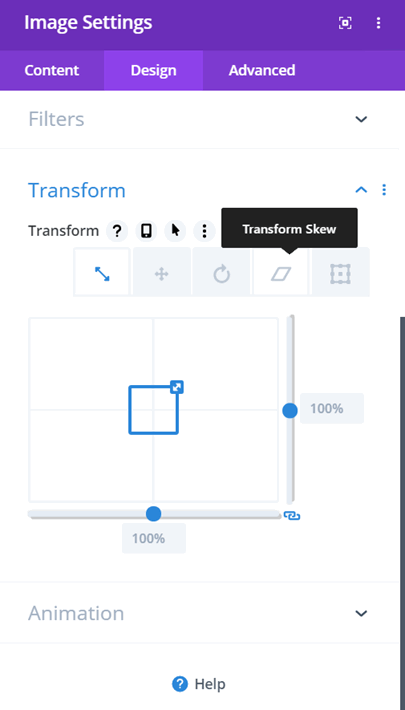This screenshot has height=710, width=405.
Task: Open Transform option's three-dot menu
Action: [204, 231]
